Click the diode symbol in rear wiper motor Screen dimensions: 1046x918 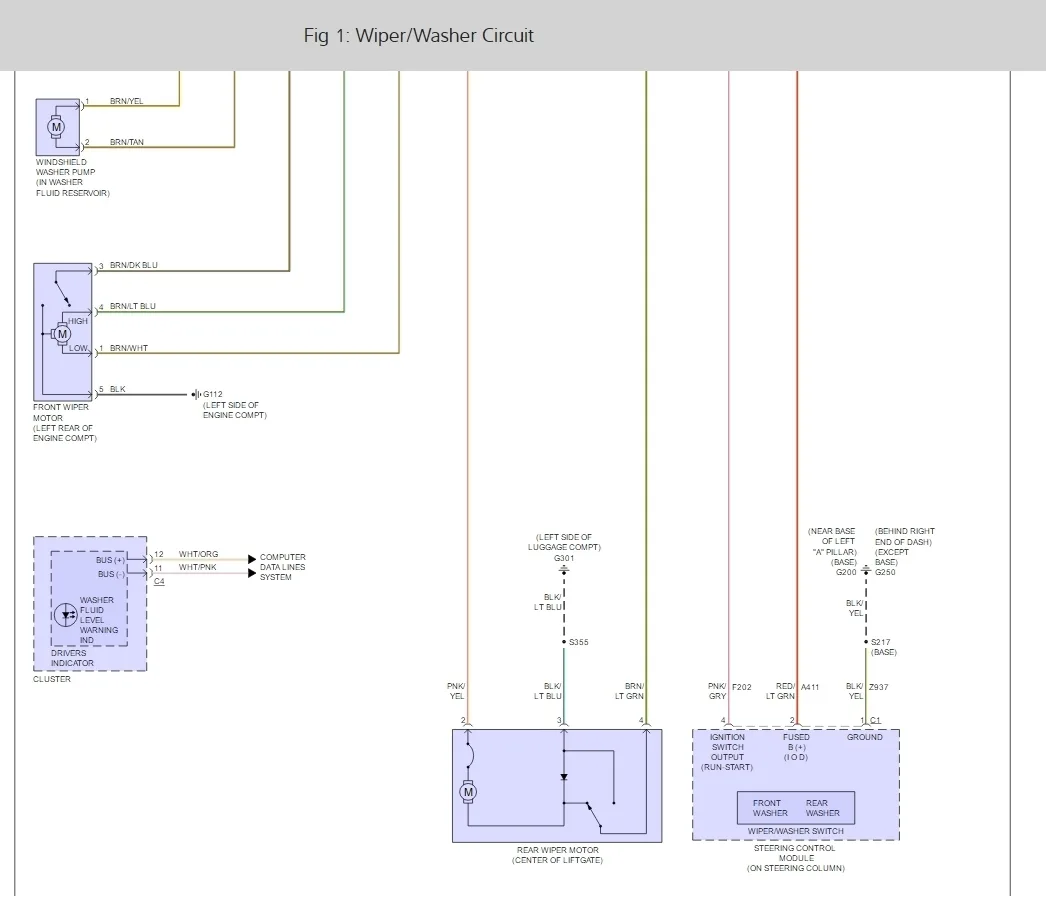click(564, 777)
